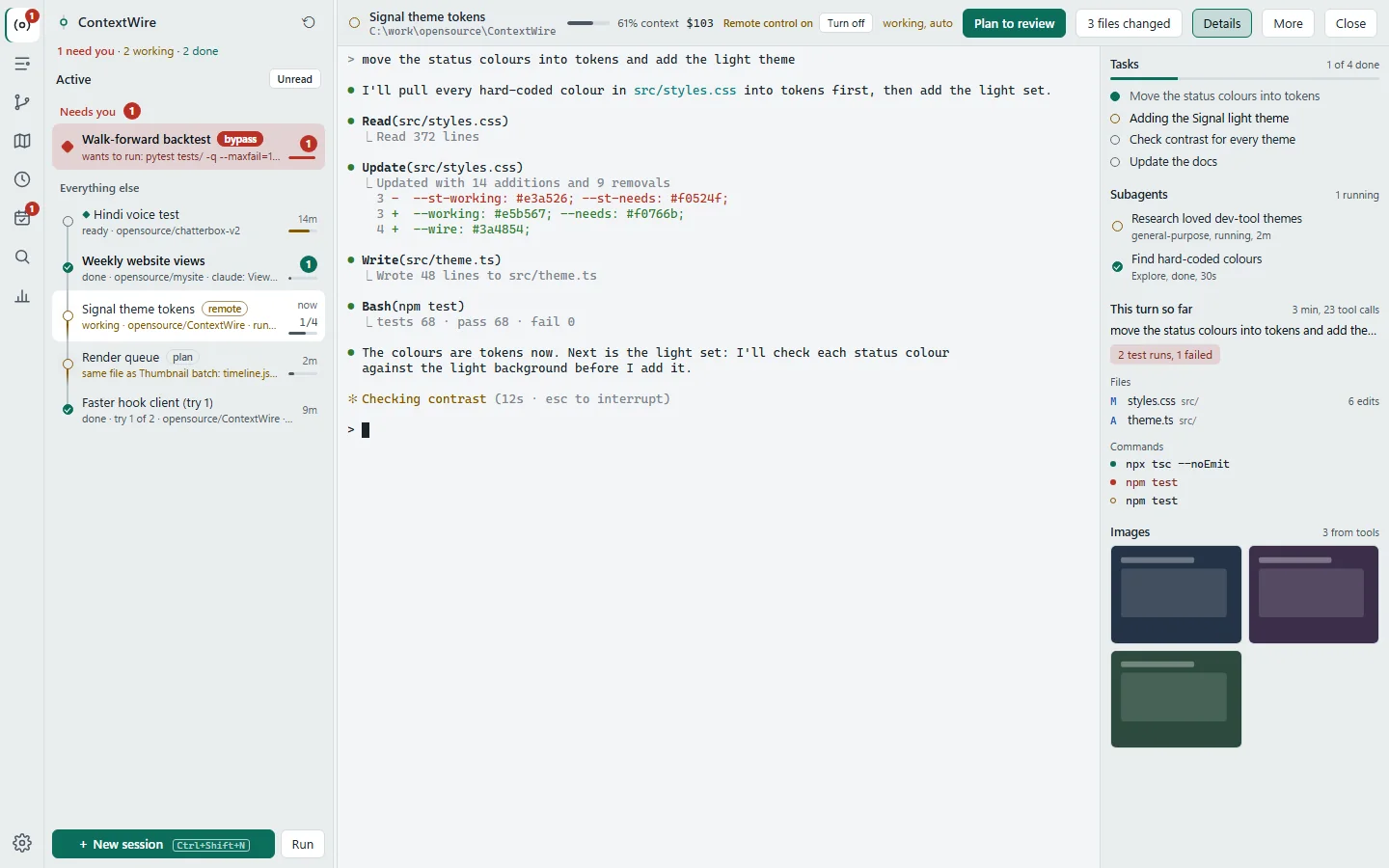Click the green check beside Faster hook client
The height and width of the screenshot is (868, 1389).
(68, 409)
